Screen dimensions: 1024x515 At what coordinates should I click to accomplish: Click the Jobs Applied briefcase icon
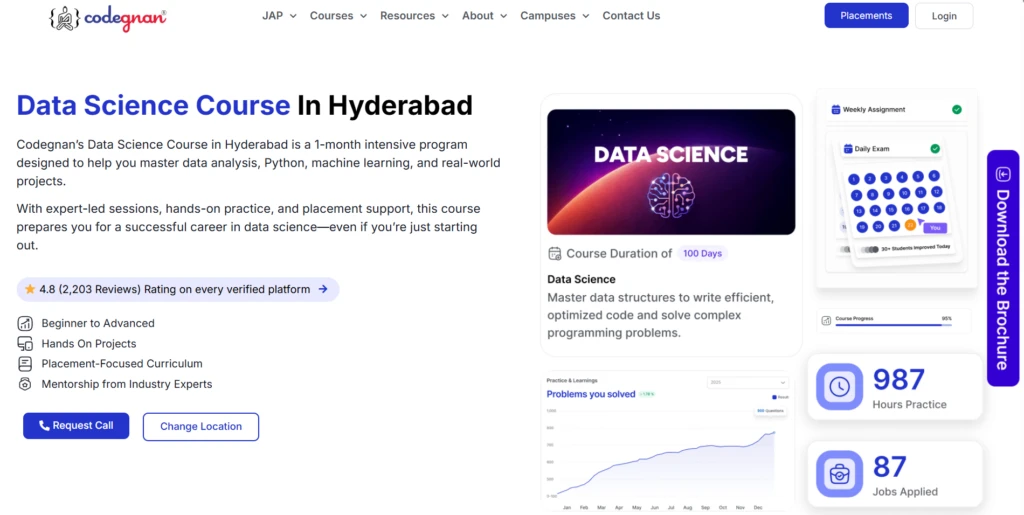pyautogui.click(x=839, y=474)
